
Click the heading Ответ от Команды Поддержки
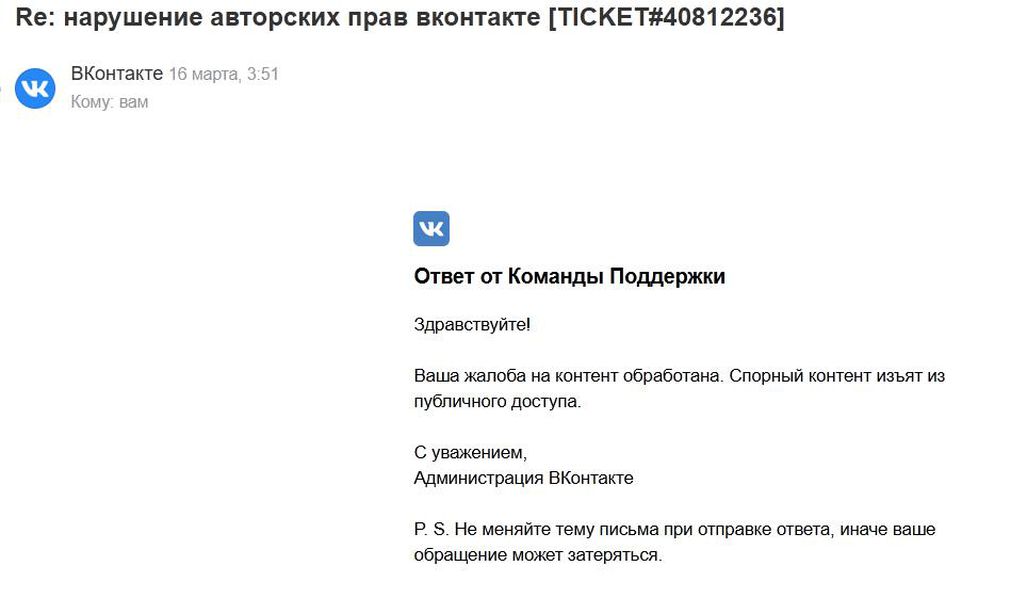[569, 276]
